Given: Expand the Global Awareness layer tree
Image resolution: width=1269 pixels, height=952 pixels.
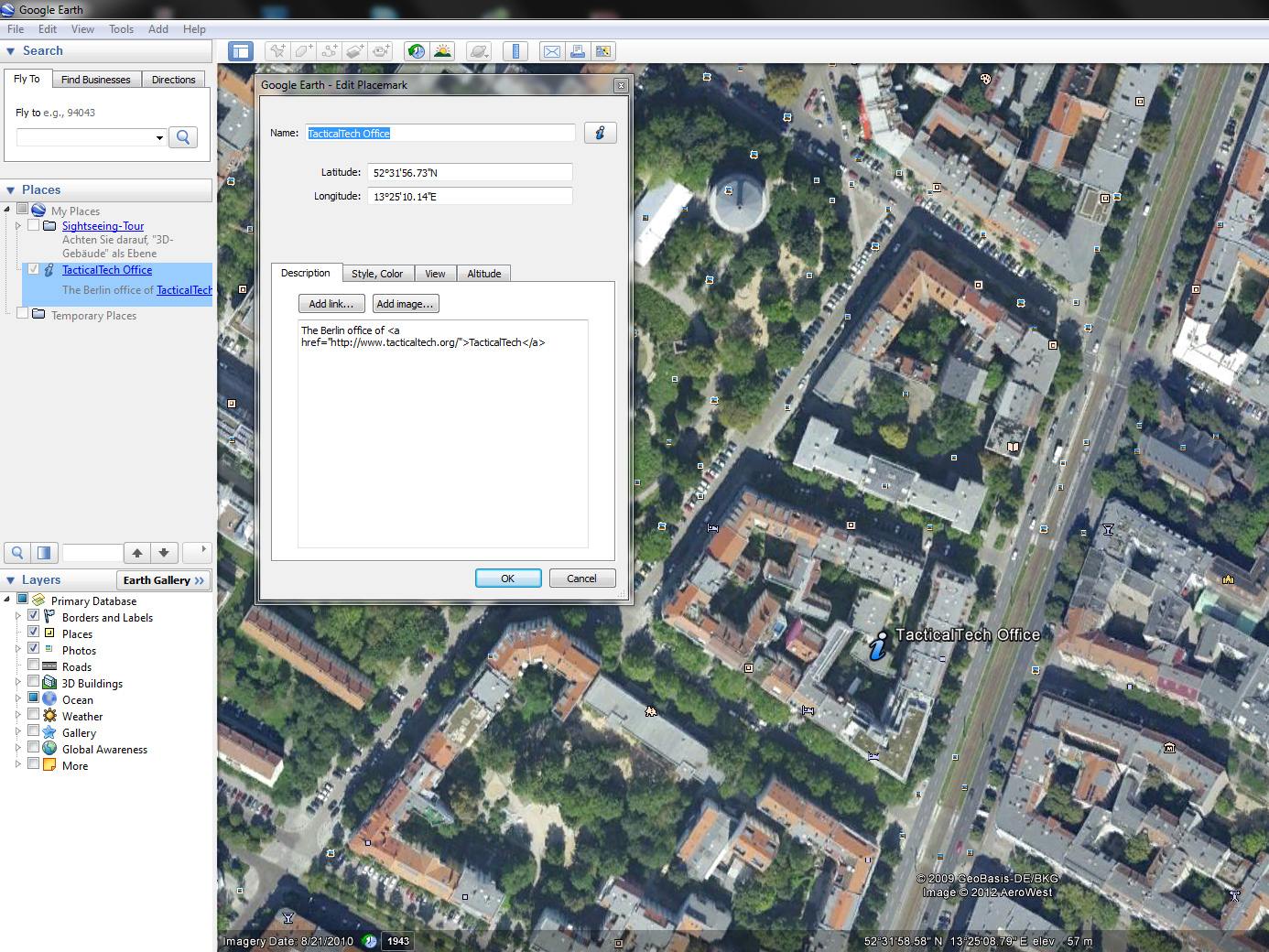Looking at the screenshot, I should click(17, 749).
